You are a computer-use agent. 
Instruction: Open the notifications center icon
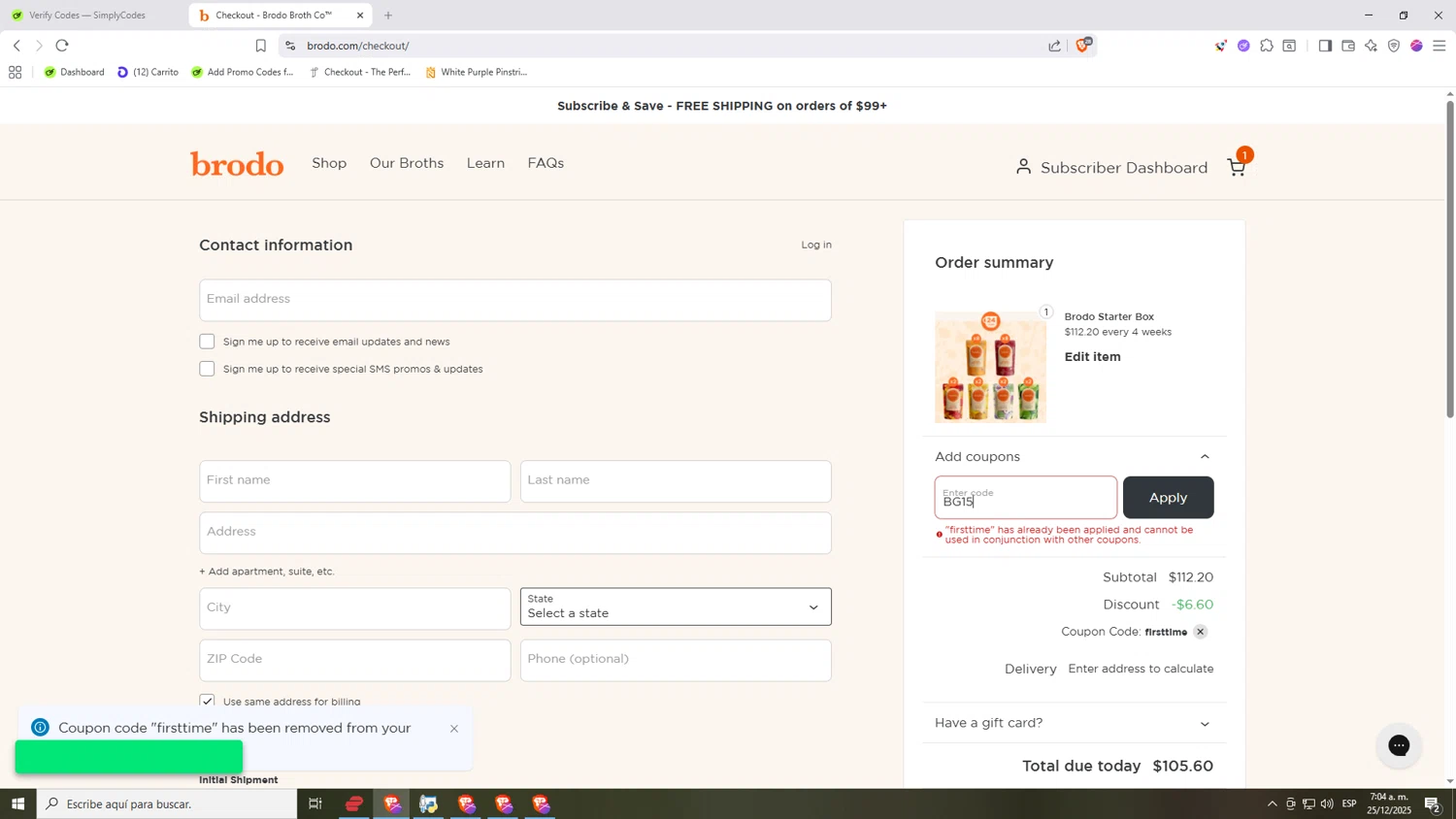1433,803
